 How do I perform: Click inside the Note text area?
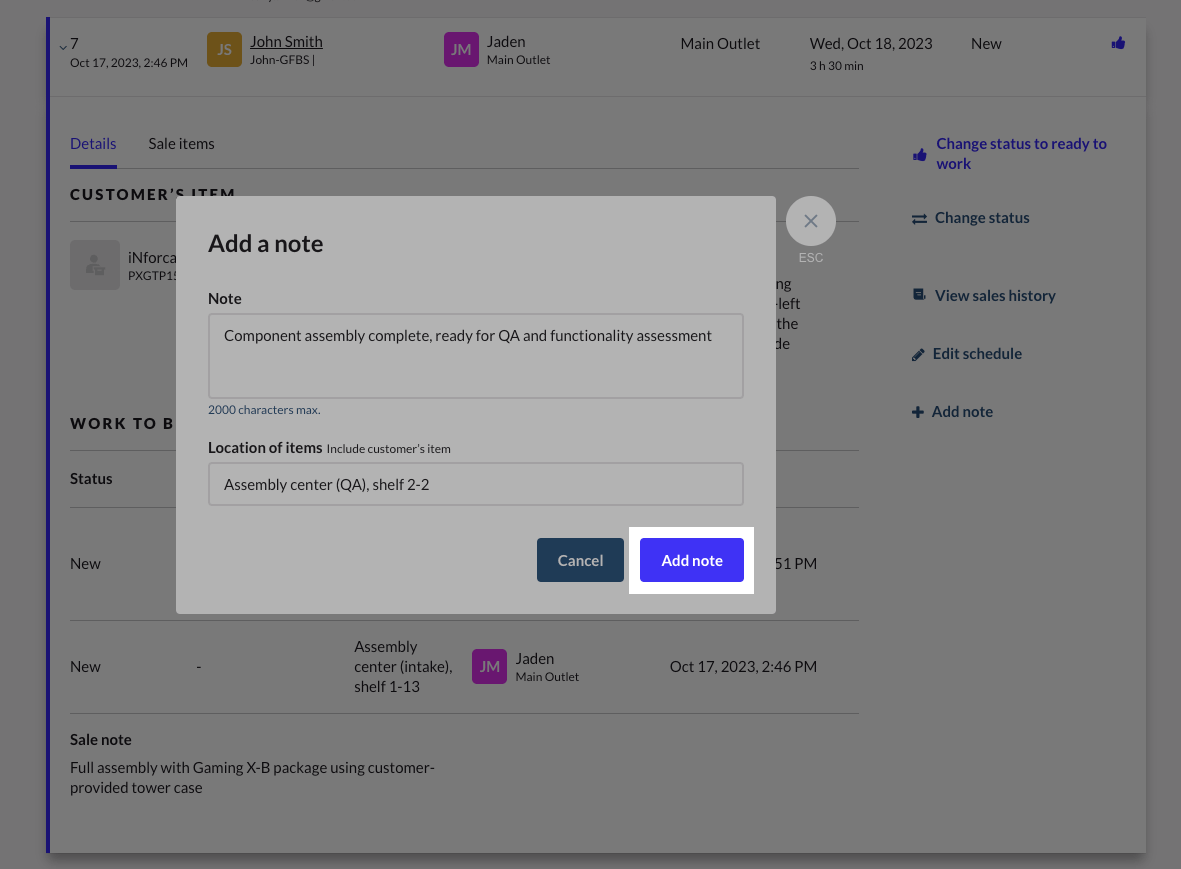(475, 356)
